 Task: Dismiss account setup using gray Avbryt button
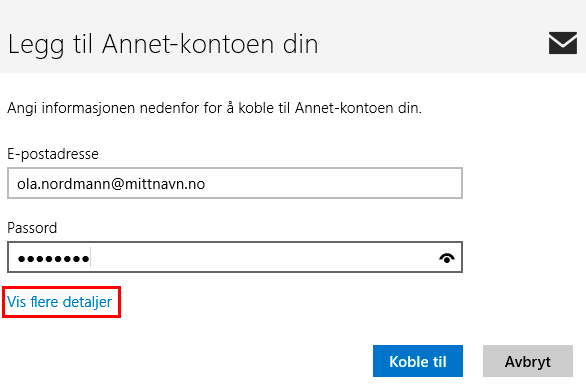[528, 361]
